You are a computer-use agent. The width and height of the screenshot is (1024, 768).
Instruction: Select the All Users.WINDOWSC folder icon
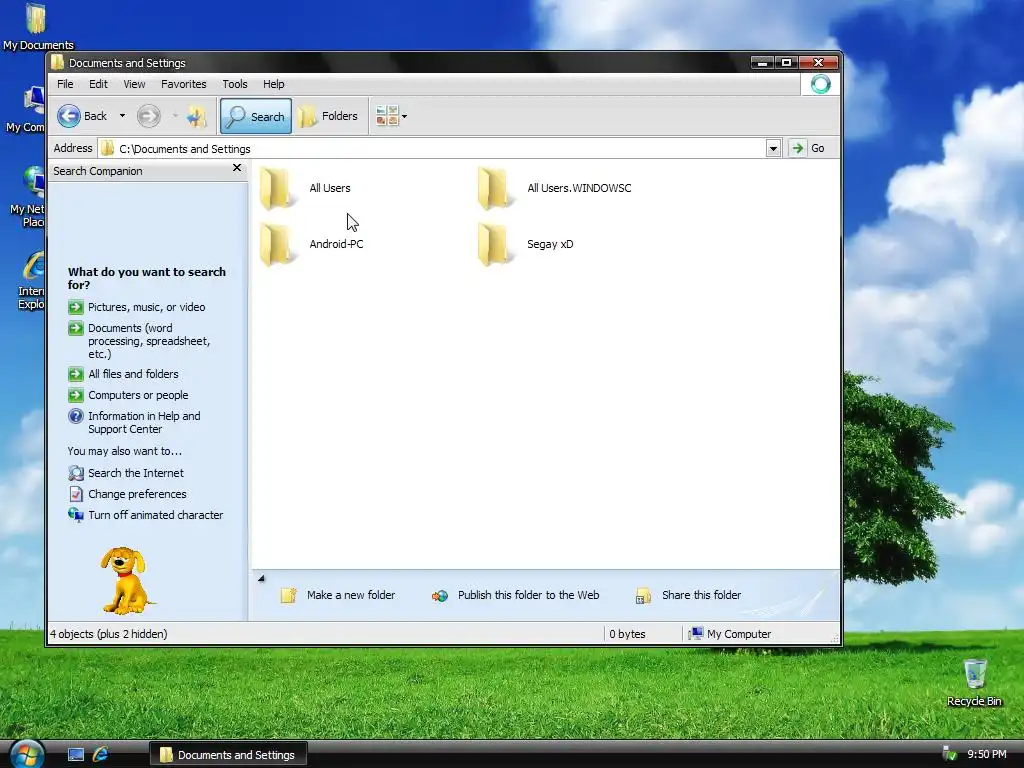tap(494, 188)
